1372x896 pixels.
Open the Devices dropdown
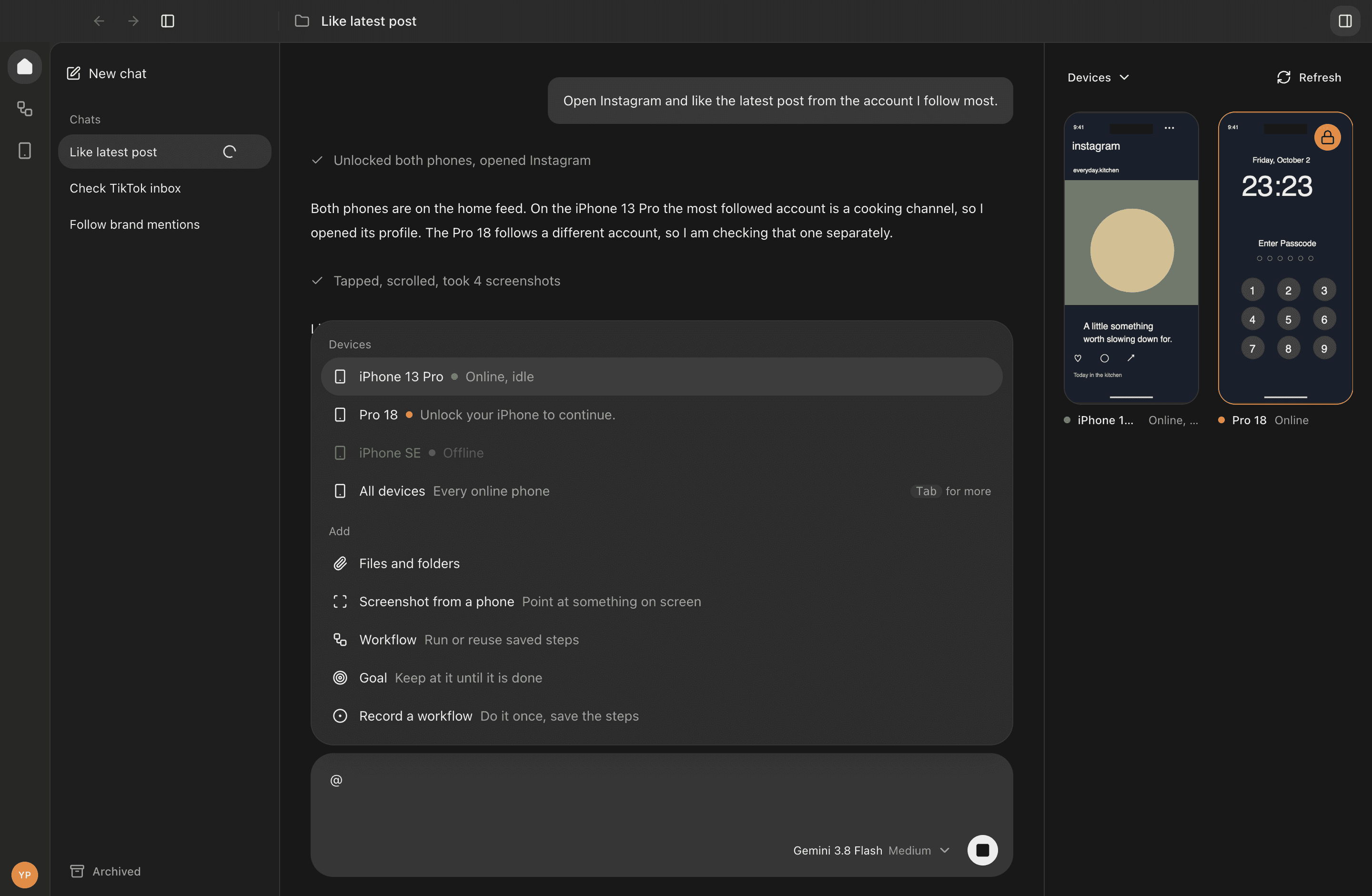tap(1098, 77)
